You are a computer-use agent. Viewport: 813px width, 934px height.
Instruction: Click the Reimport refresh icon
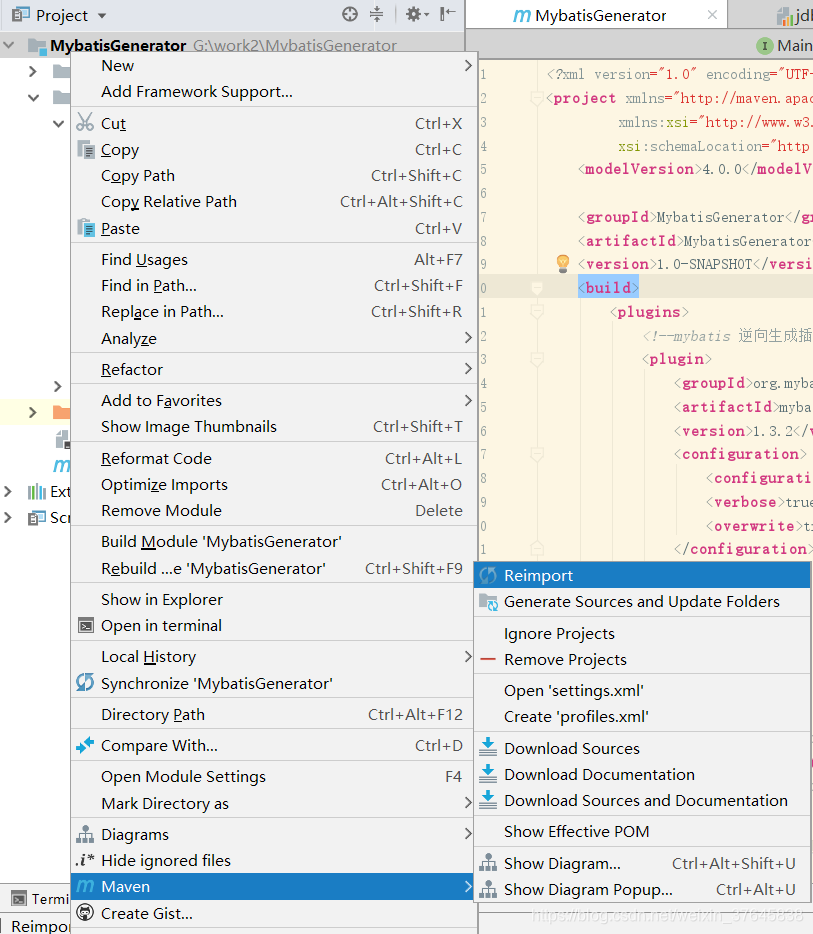[488, 575]
